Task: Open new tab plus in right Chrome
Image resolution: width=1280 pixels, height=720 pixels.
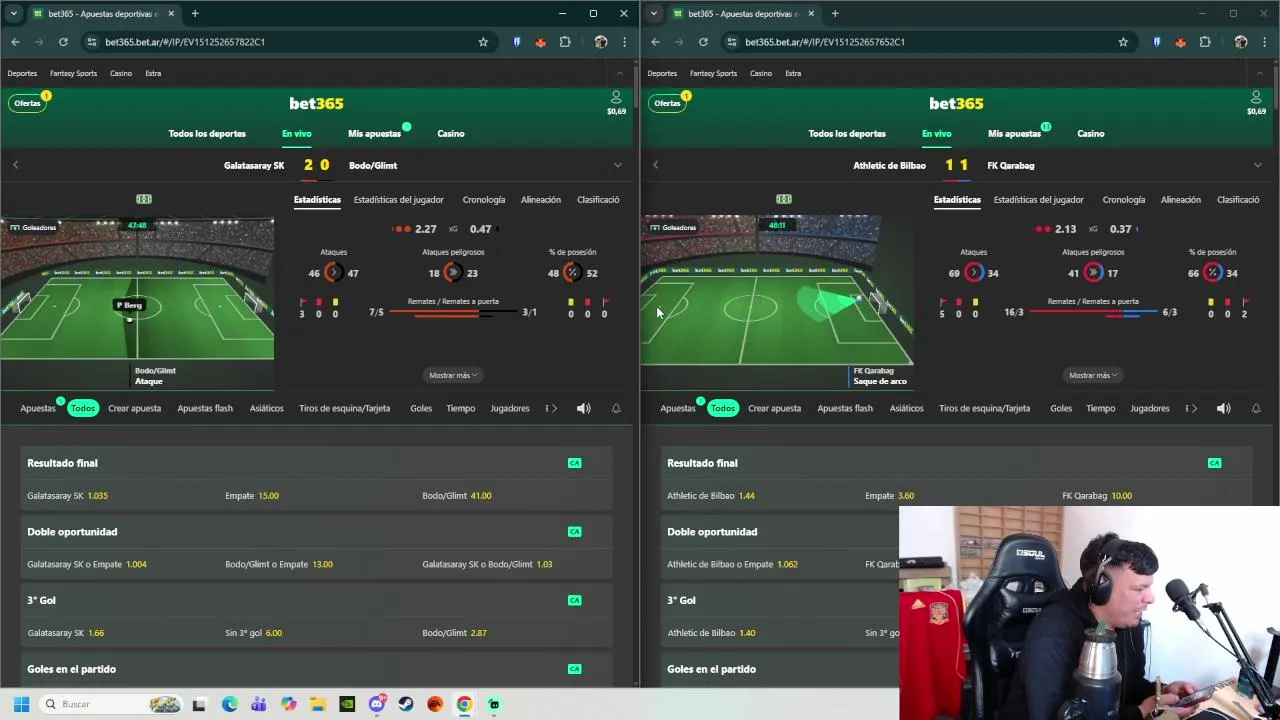Action: (835, 14)
